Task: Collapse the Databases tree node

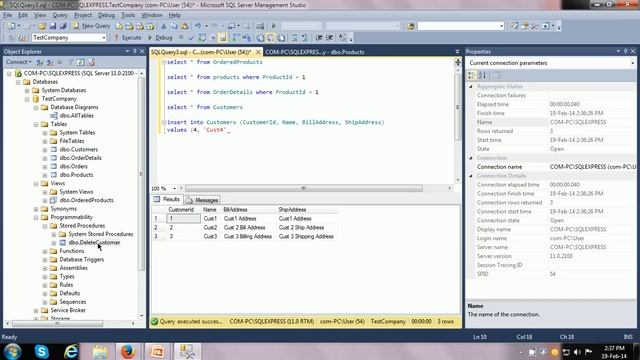Action: [x=18, y=82]
